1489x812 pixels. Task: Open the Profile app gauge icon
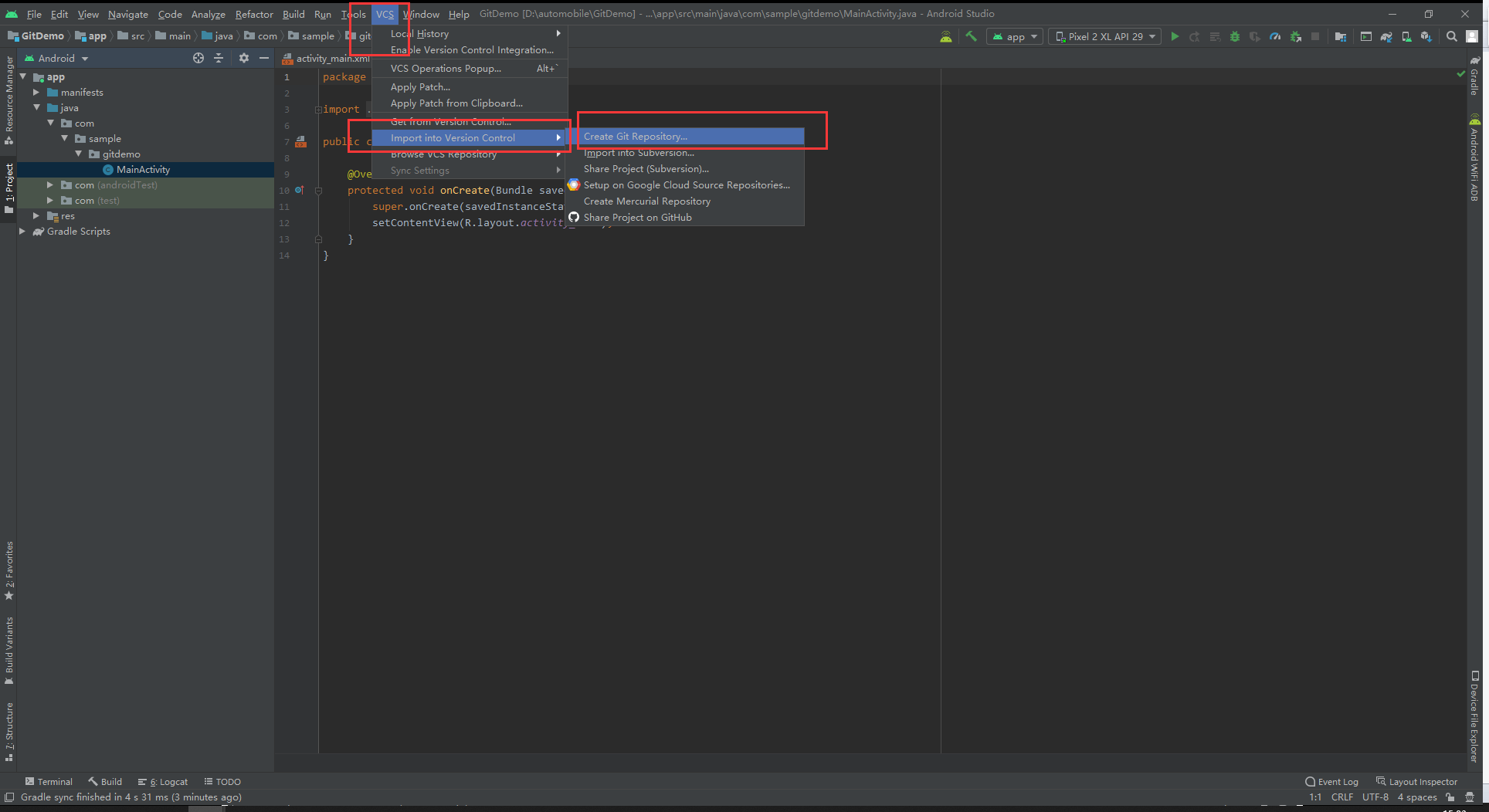(1275, 36)
